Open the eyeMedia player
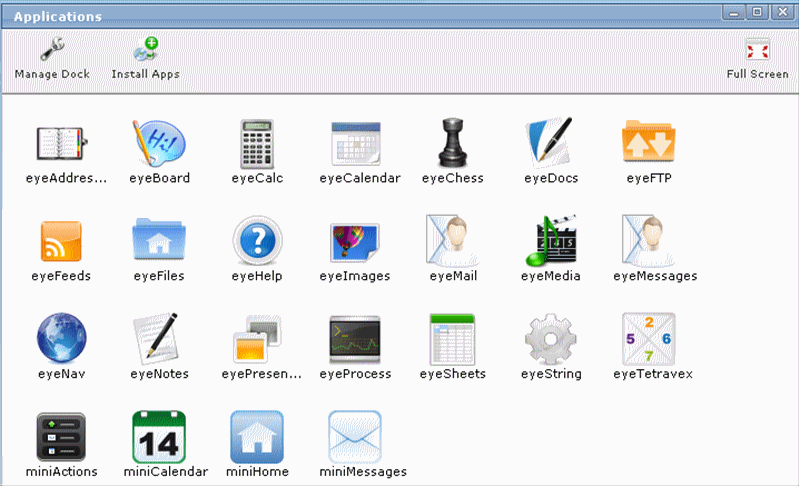The height and width of the screenshot is (486, 799). point(550,242)
